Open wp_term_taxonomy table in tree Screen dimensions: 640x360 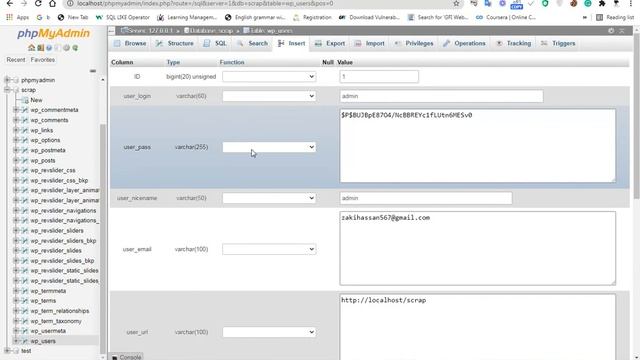[x=56, y=321]
